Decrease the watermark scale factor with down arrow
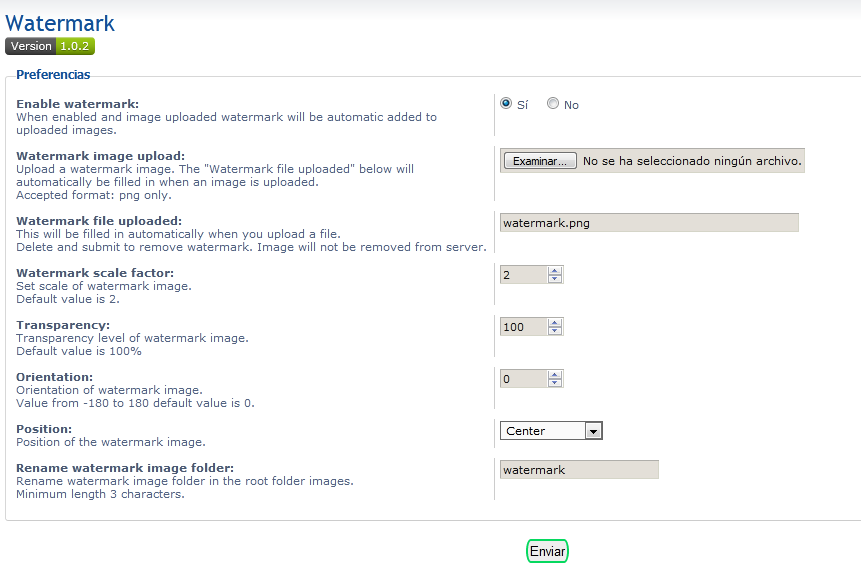Viewport: 861px width, 576px height. (555, 278)
